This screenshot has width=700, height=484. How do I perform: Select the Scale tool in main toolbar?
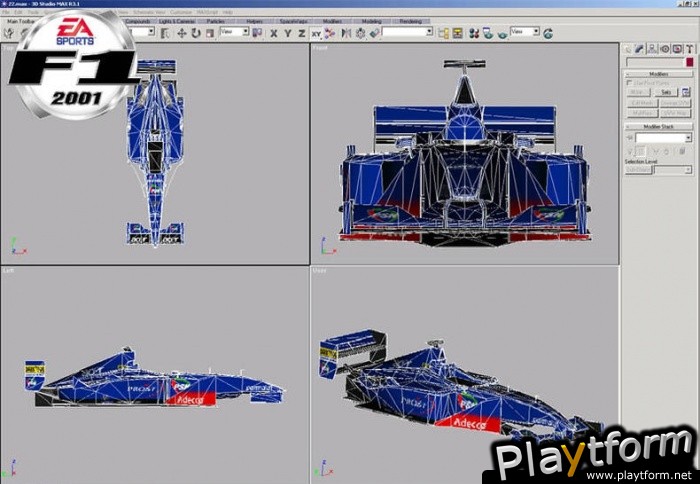(x=210, y=33)
